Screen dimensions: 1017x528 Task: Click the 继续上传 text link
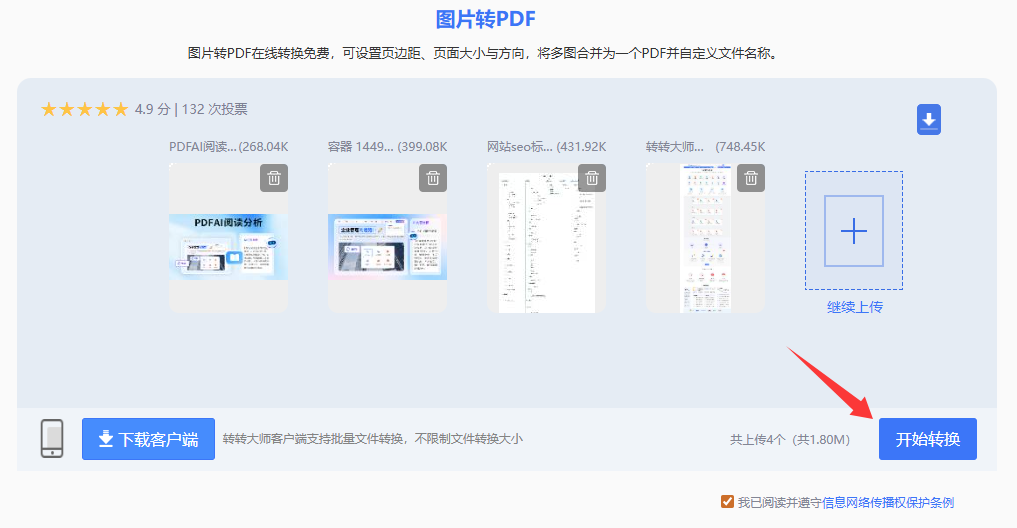854,307
